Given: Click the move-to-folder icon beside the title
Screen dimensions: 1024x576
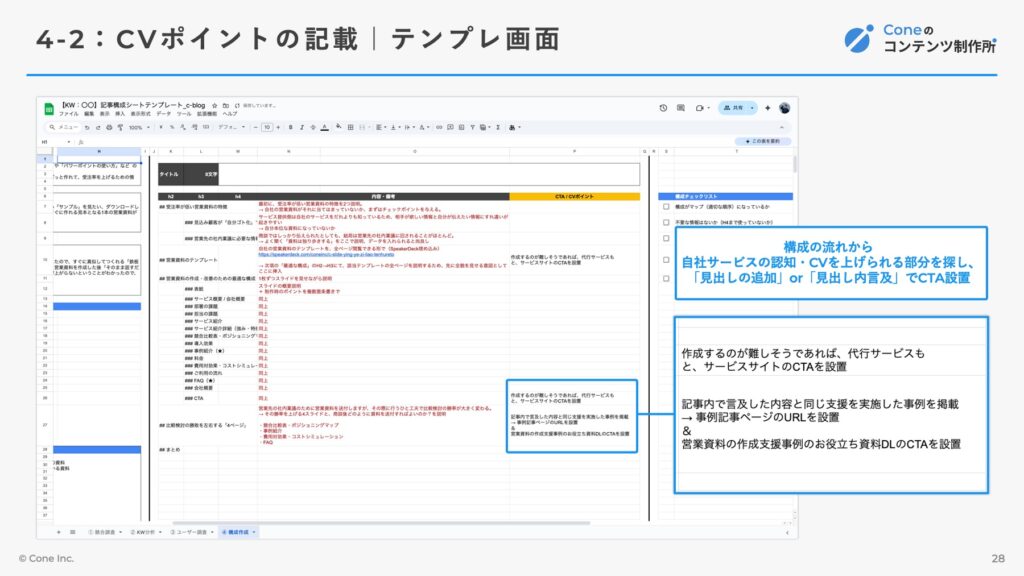Looking at the screenshot, I should (x=226, y=105).
